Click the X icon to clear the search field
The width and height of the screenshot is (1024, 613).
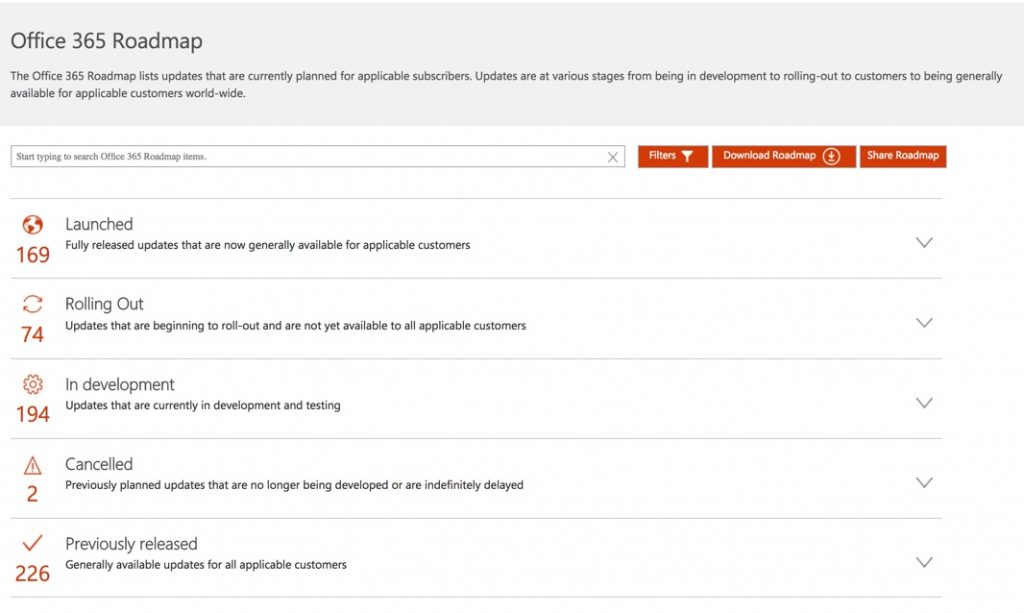pyautogui.click(x=613, y=156)
